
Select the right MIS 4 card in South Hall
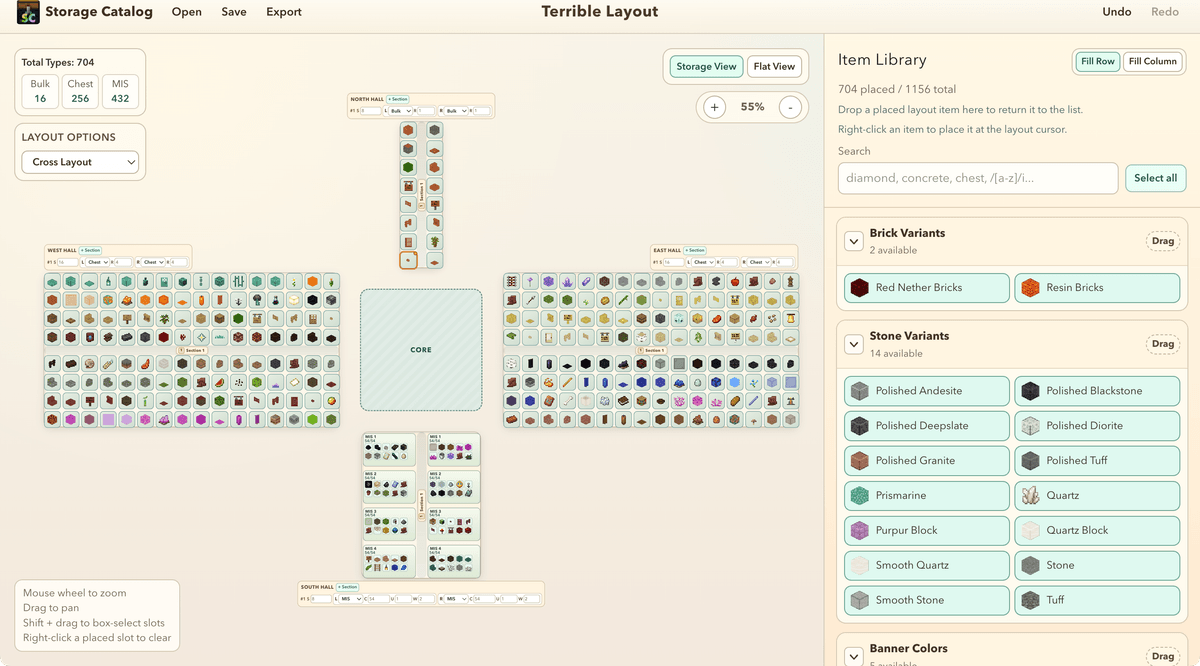pyautogui.click(x=454, y=562)
